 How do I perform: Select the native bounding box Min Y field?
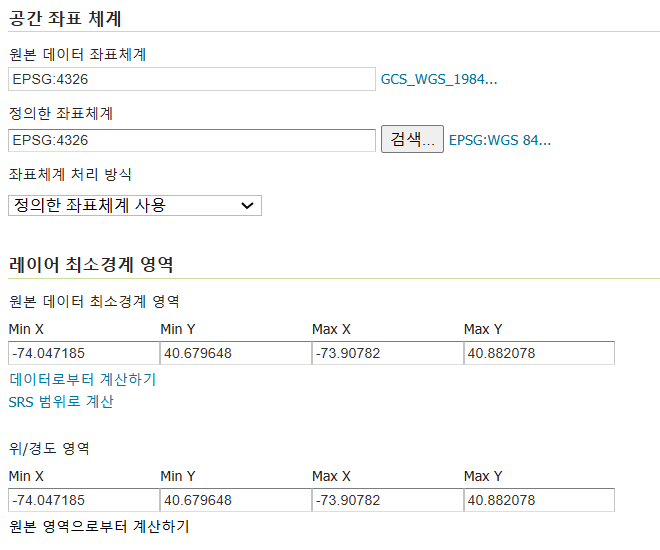tap(236, 353)
